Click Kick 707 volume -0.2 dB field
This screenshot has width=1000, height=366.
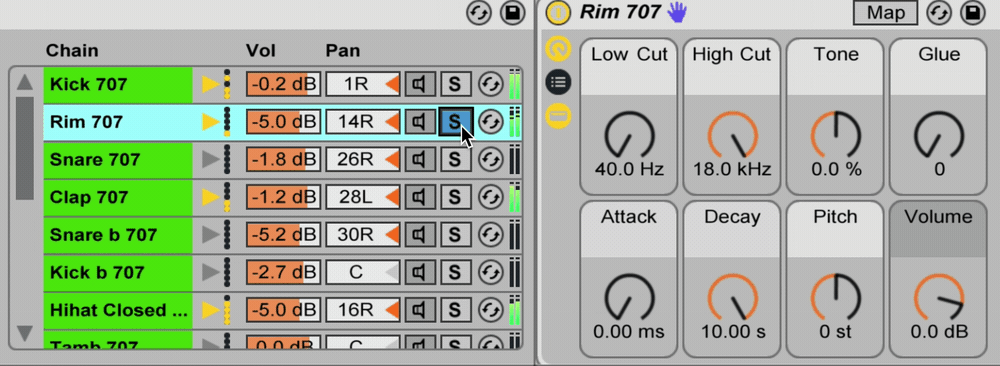[x=283, y=84]
